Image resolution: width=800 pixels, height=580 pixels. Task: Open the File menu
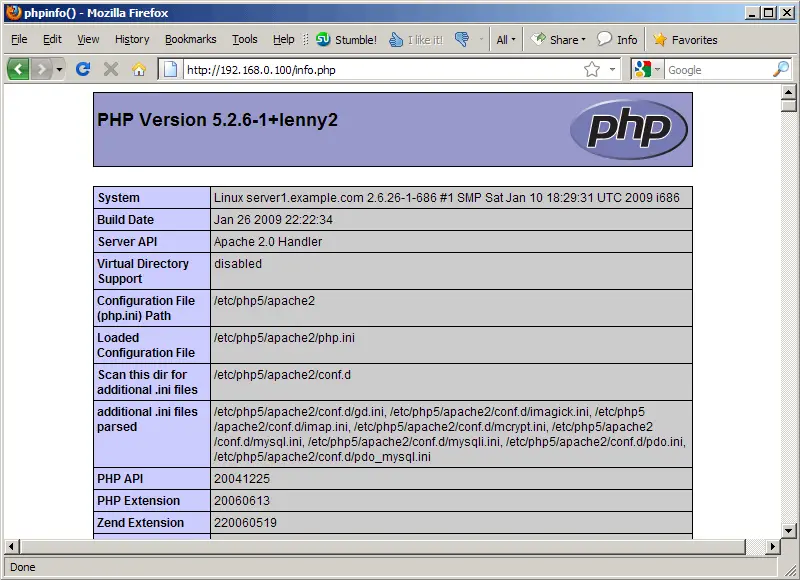click(x=19, y=39)
